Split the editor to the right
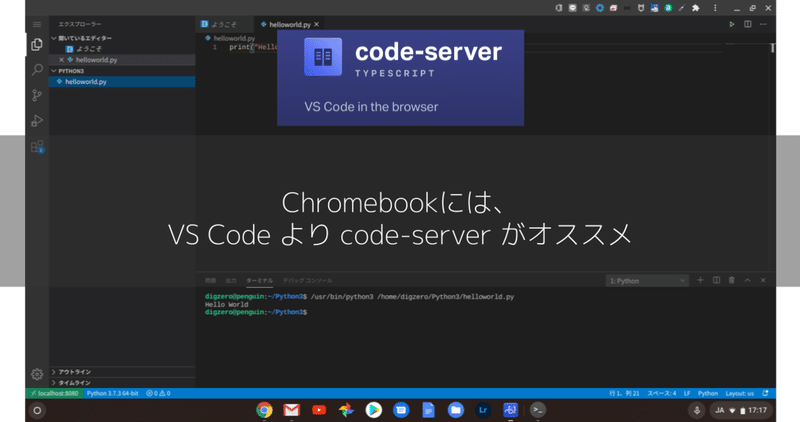This screenshot has width=800, height=422. coord(747,24)
